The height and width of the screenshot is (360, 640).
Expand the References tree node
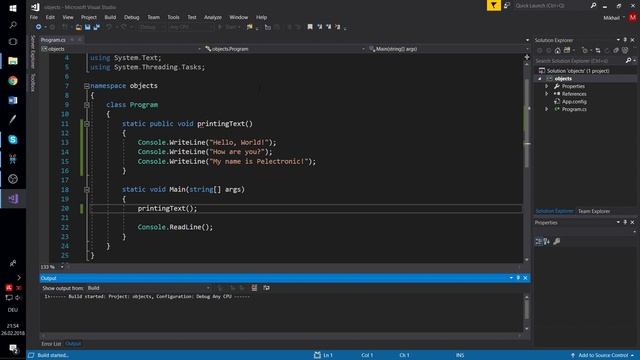pyautogui.click(x=547, y=94)
